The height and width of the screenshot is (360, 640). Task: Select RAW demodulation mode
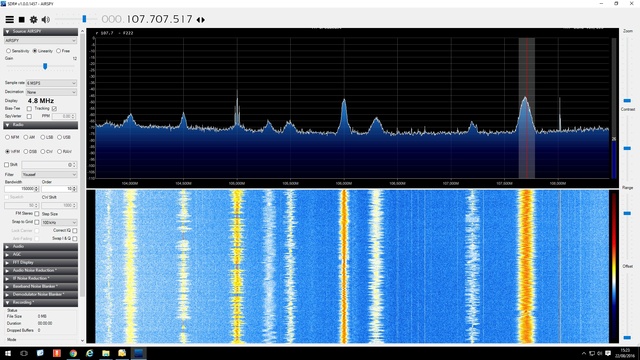point(60,151)
